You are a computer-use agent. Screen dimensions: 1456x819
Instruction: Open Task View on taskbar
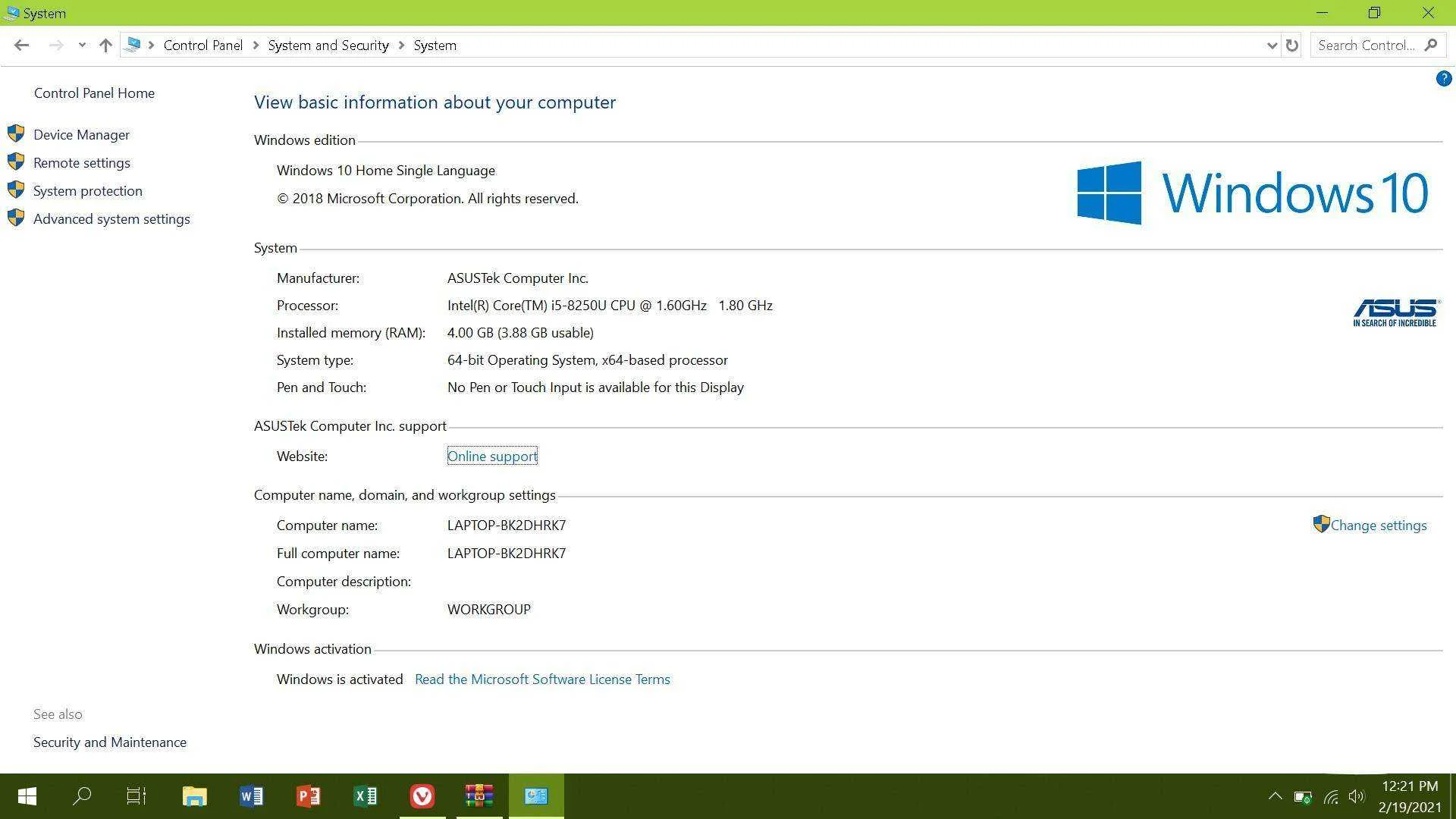click(x=136, y=796)
